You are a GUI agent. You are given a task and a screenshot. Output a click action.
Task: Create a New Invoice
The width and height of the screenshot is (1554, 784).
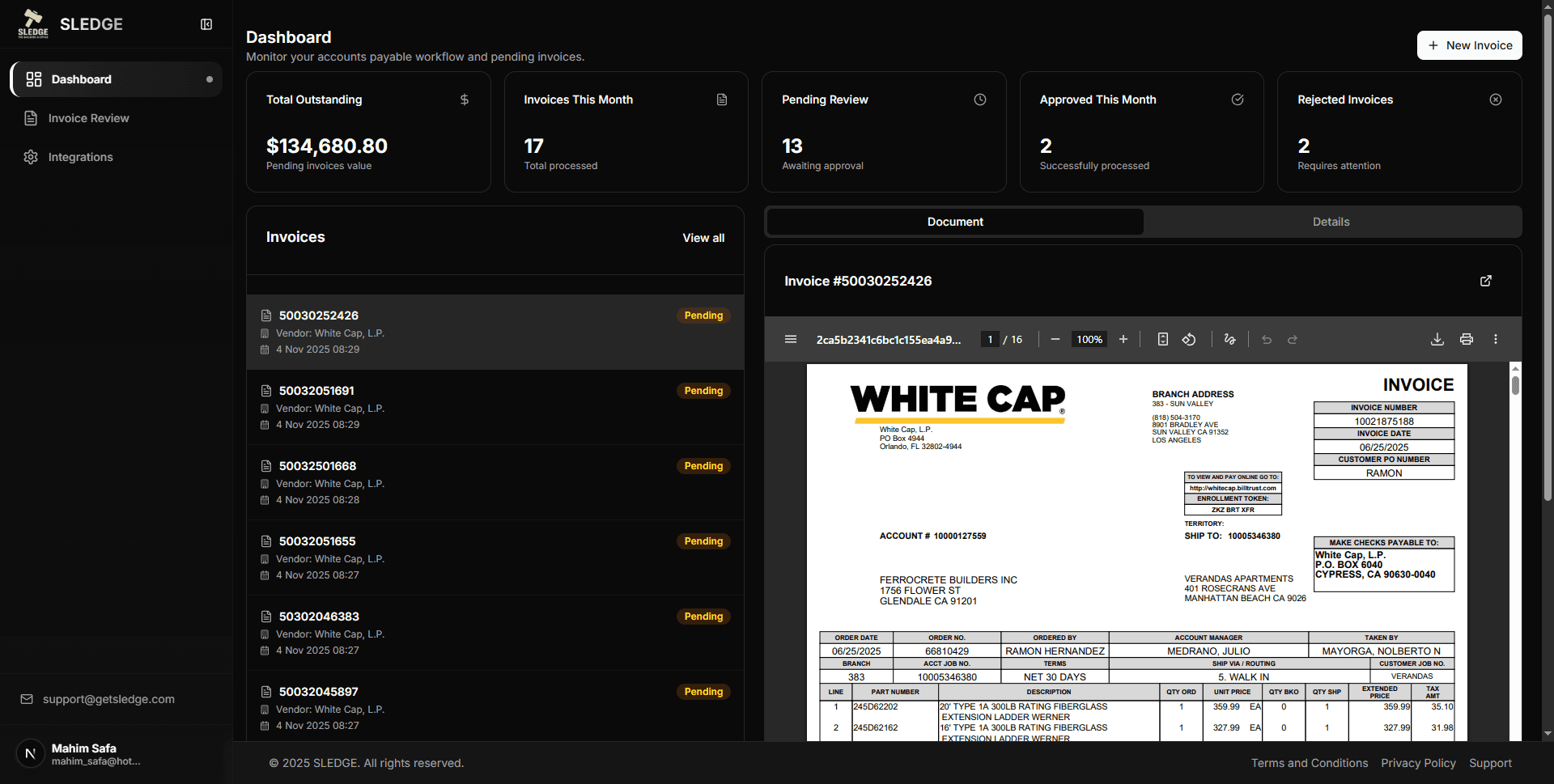pyautogui.click(x=1469, y=45)
